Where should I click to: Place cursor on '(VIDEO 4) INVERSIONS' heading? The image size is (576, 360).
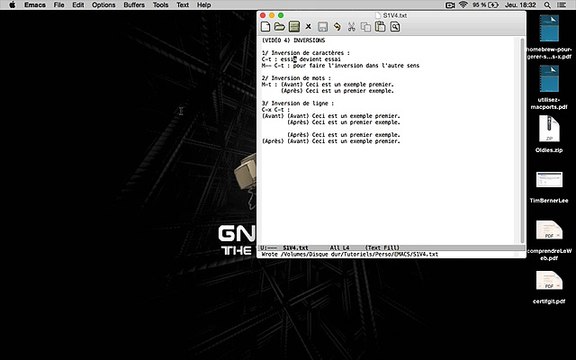[x=293, y=40]
